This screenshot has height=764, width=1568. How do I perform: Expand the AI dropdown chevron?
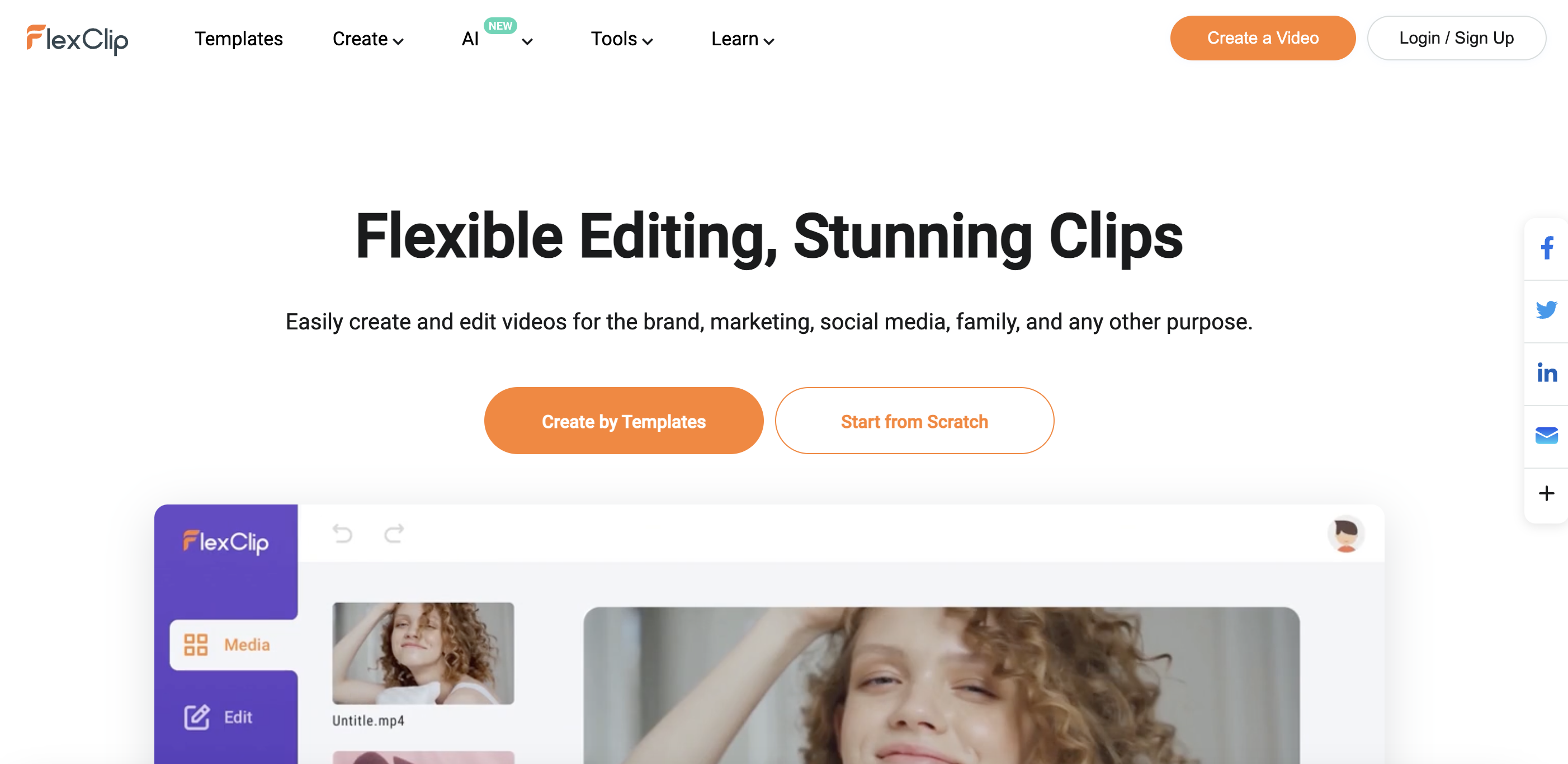(x=527, y=41)
